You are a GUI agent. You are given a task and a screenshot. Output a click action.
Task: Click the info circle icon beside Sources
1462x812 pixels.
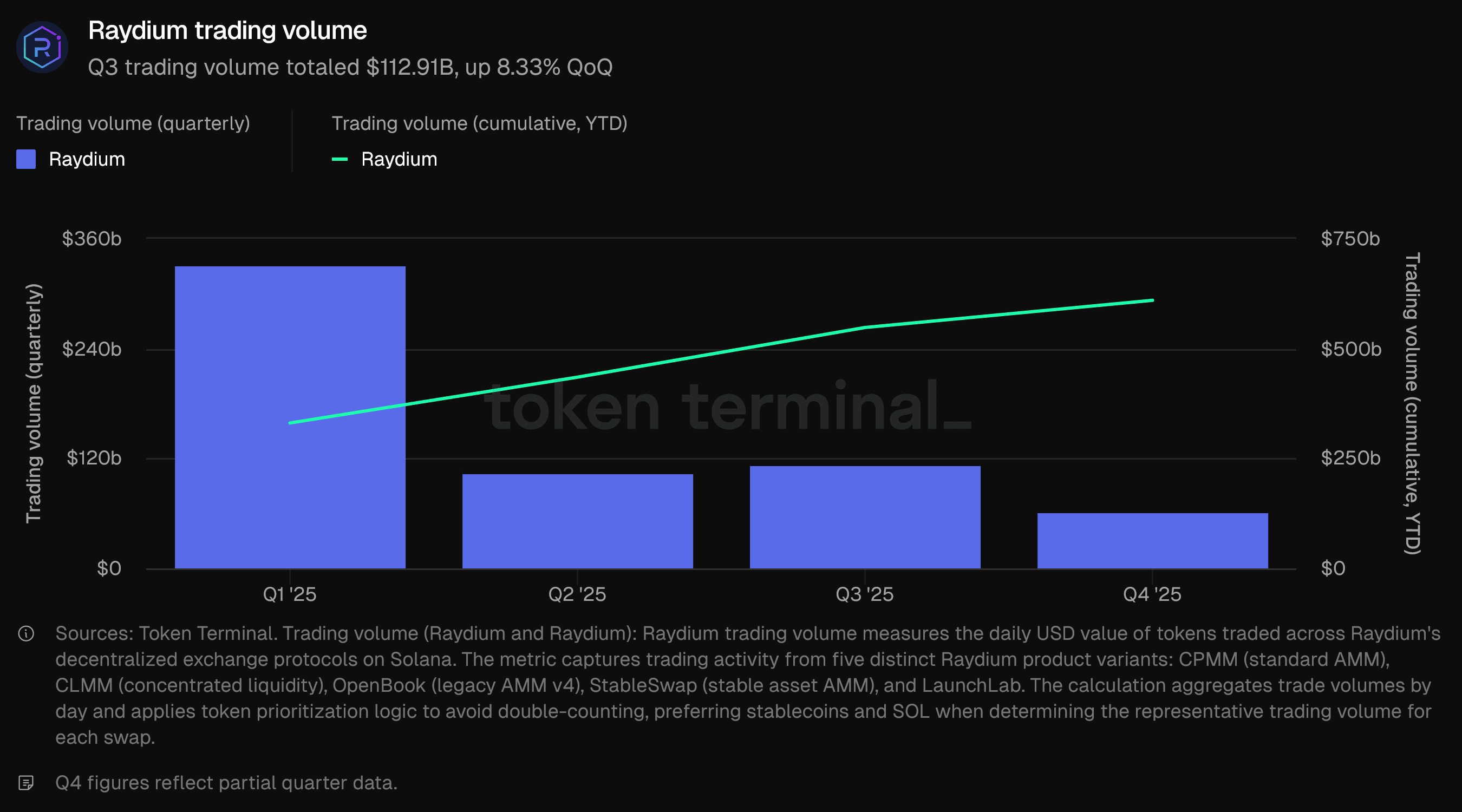click(26, 633)
